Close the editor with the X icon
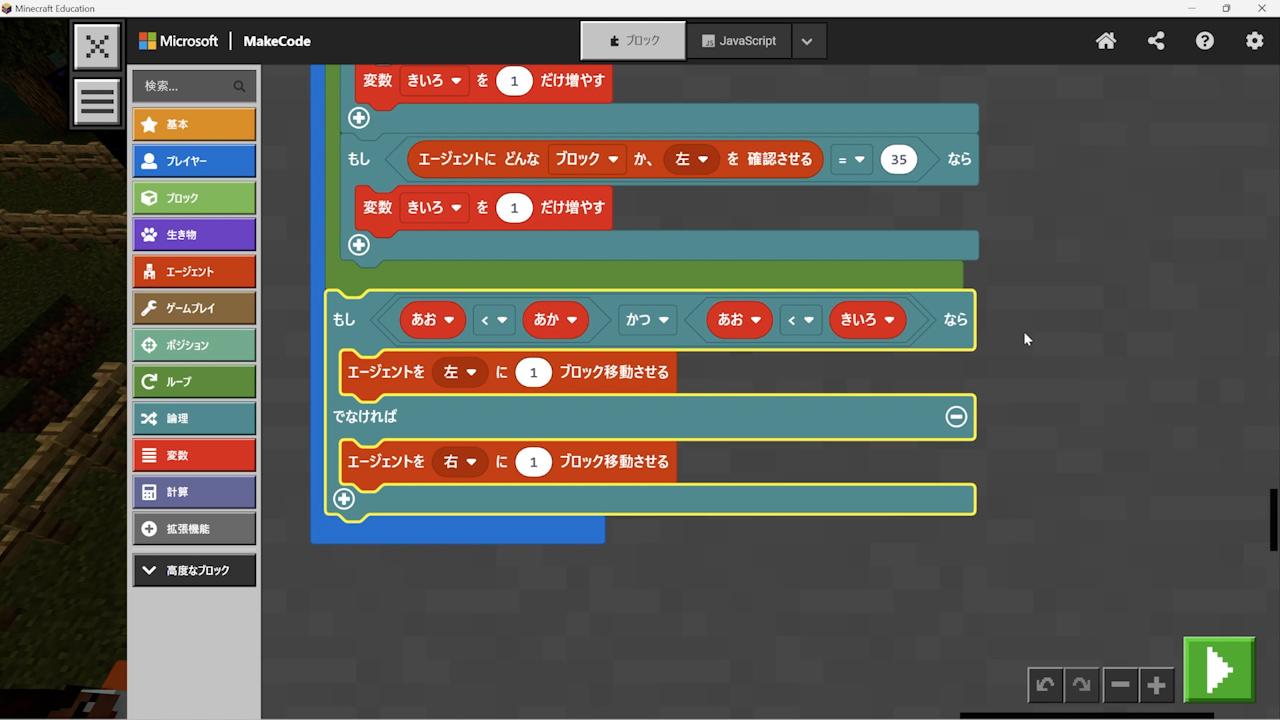1280x720 pixels. tap(97, 46)
